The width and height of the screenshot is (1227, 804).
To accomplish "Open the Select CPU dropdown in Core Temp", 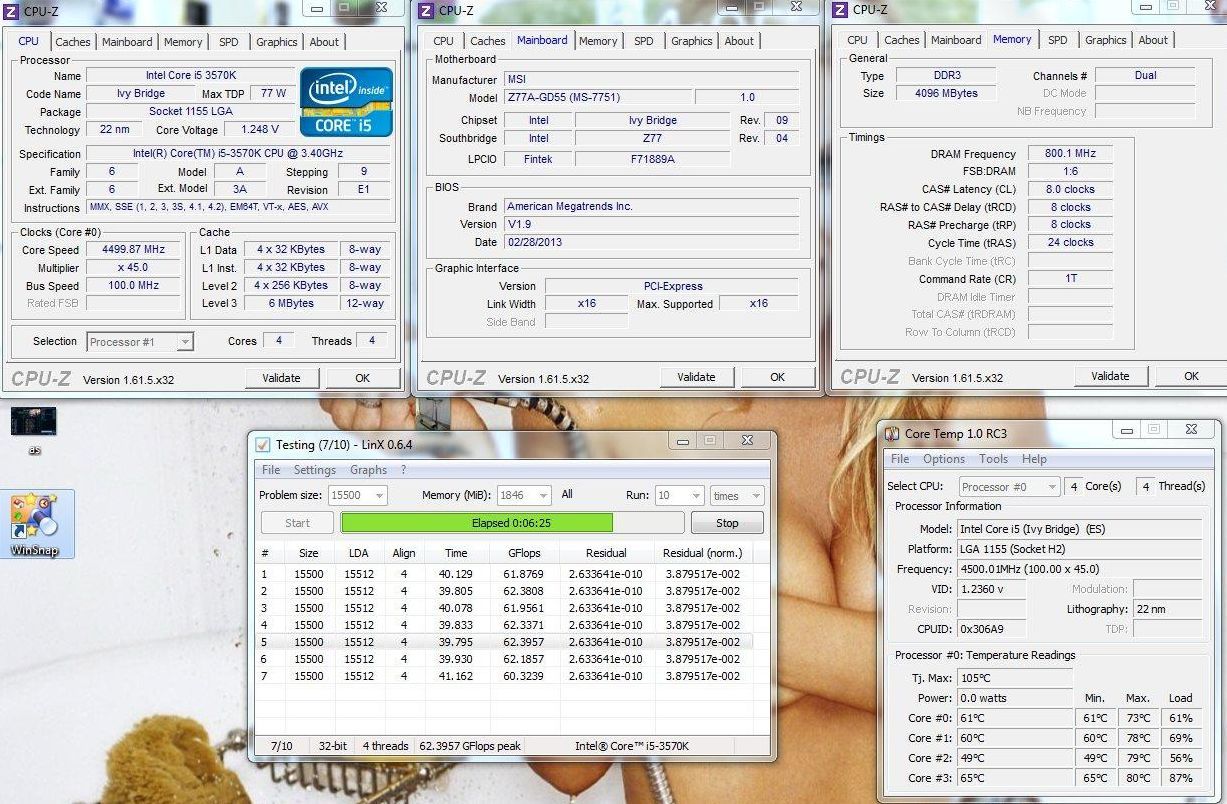I will [x=1009, y=487].
